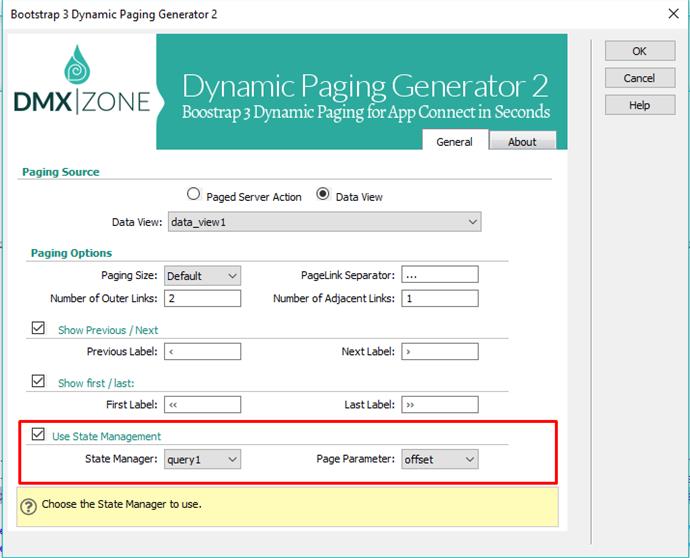Choose the Paged Server Action radio option
This screenshot has width=690, height=558.
tap(193, 194)
